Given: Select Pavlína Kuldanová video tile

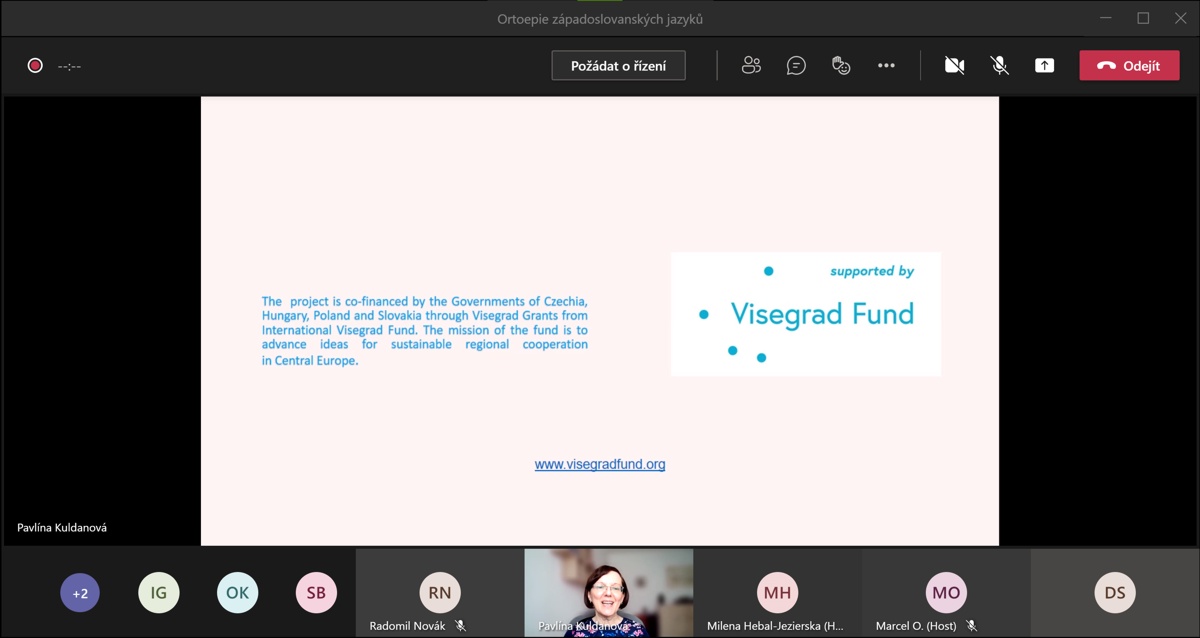Looking at the screenshot, I should pos(609,593).
